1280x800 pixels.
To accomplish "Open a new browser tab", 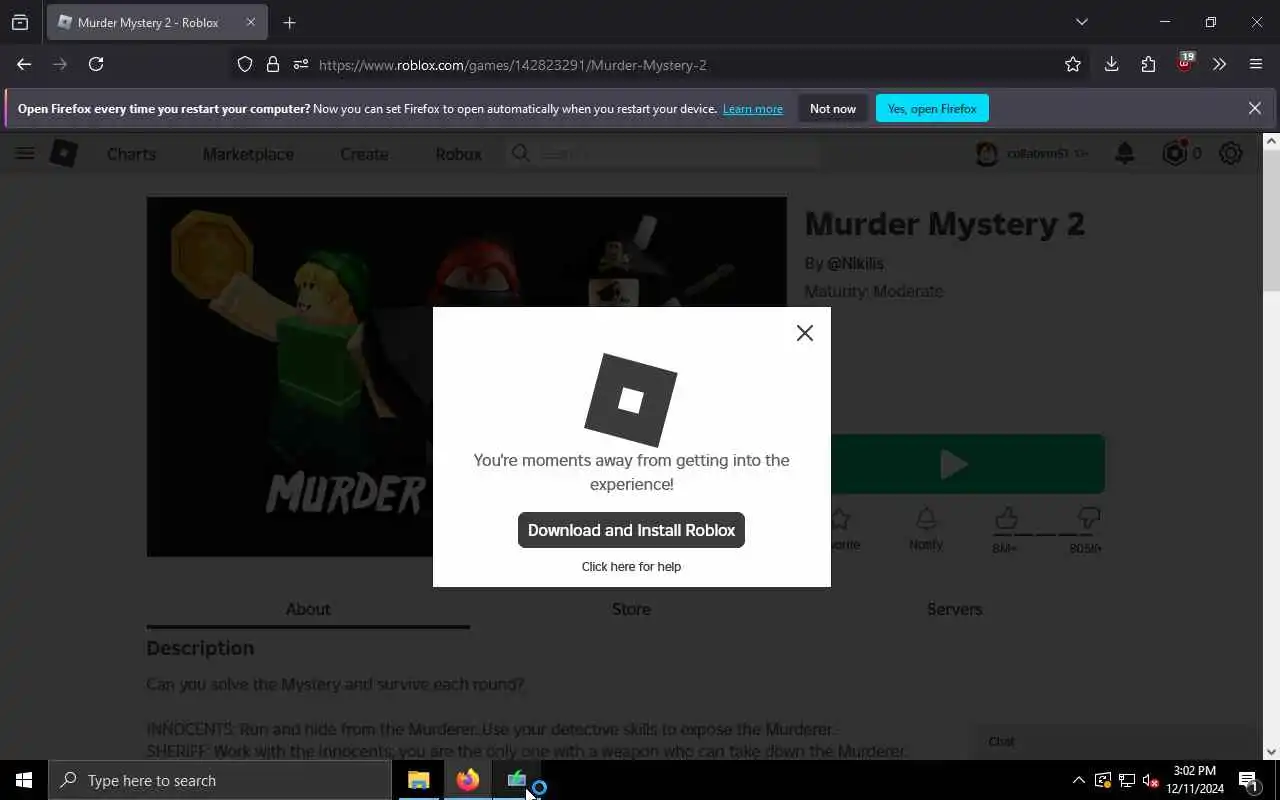I will click(289, 22).
